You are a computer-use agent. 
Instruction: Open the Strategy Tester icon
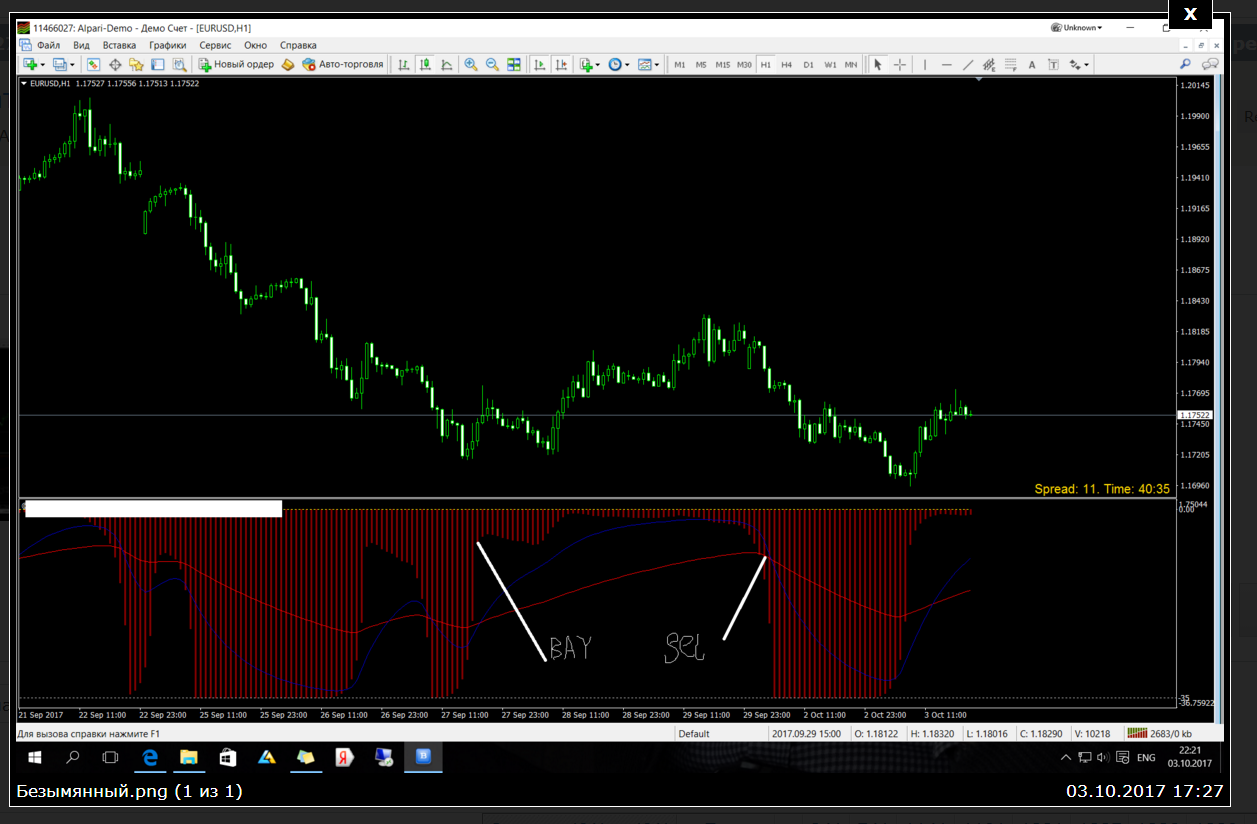point(179,64)
